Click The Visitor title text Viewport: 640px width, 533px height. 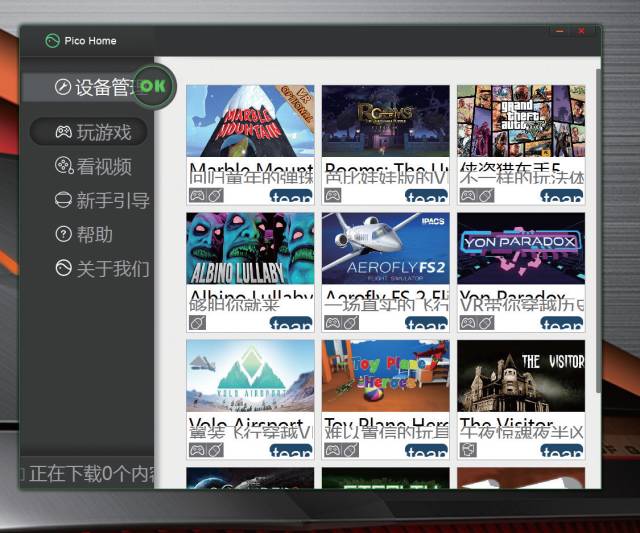coord(507,423)
